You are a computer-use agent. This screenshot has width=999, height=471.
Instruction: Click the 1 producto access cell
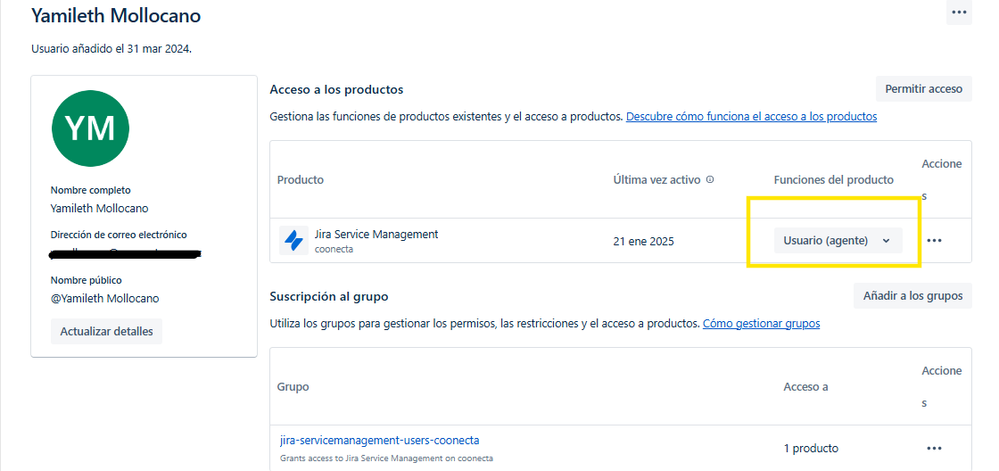[x=811, y=448]
